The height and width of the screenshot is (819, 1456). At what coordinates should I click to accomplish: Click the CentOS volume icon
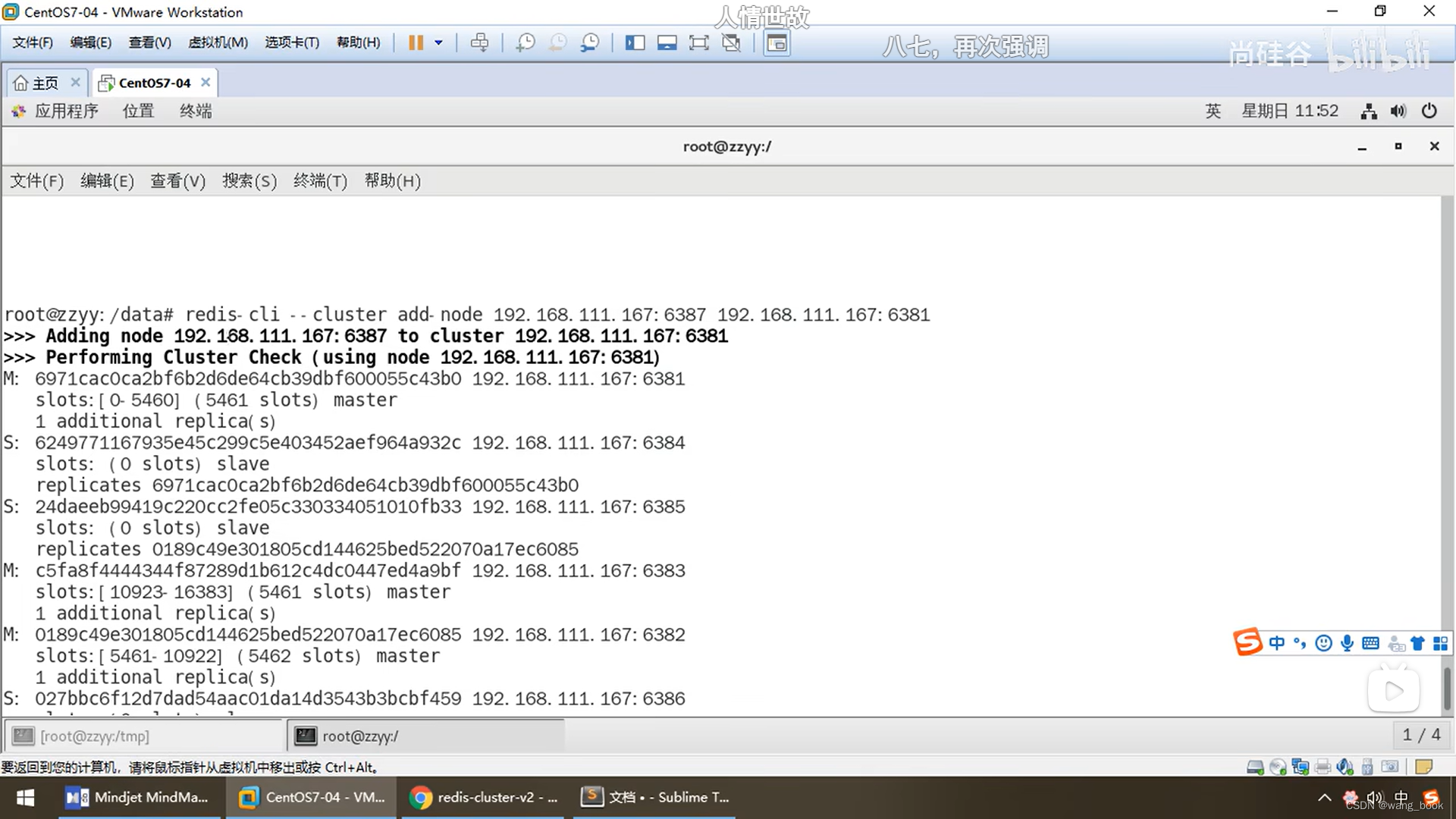click(1398, 111)
